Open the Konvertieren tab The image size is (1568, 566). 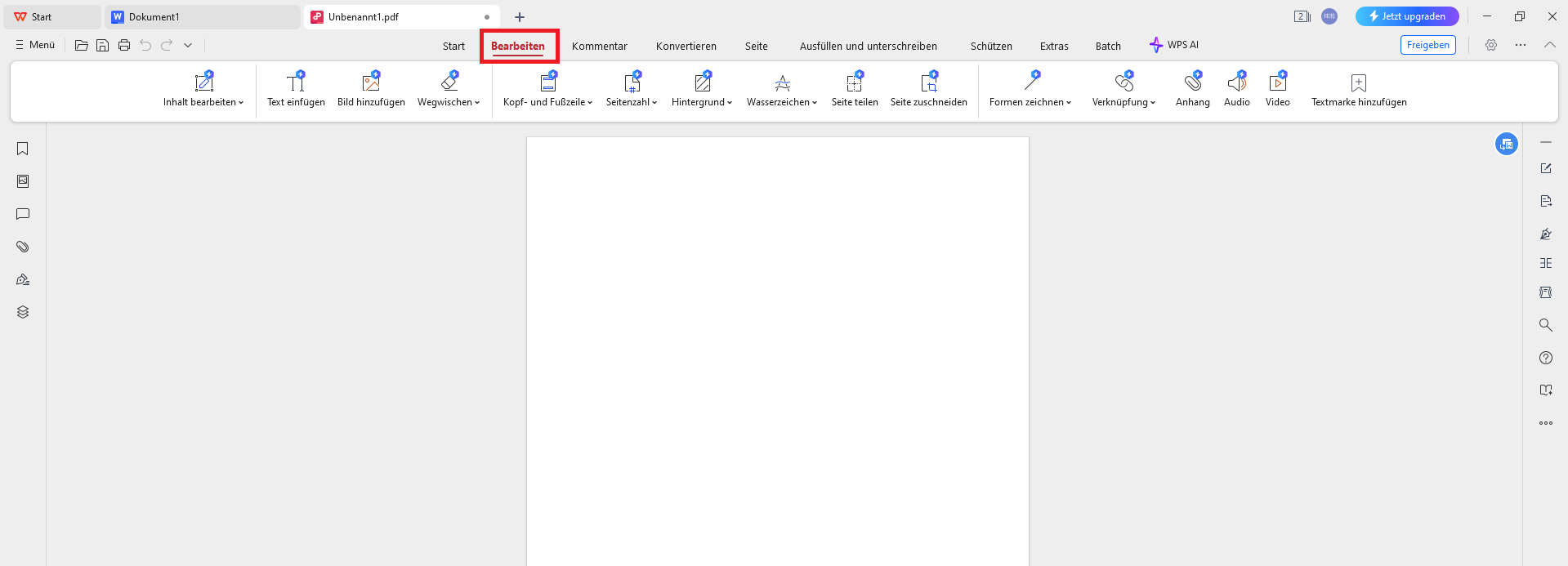pos(686,46)
